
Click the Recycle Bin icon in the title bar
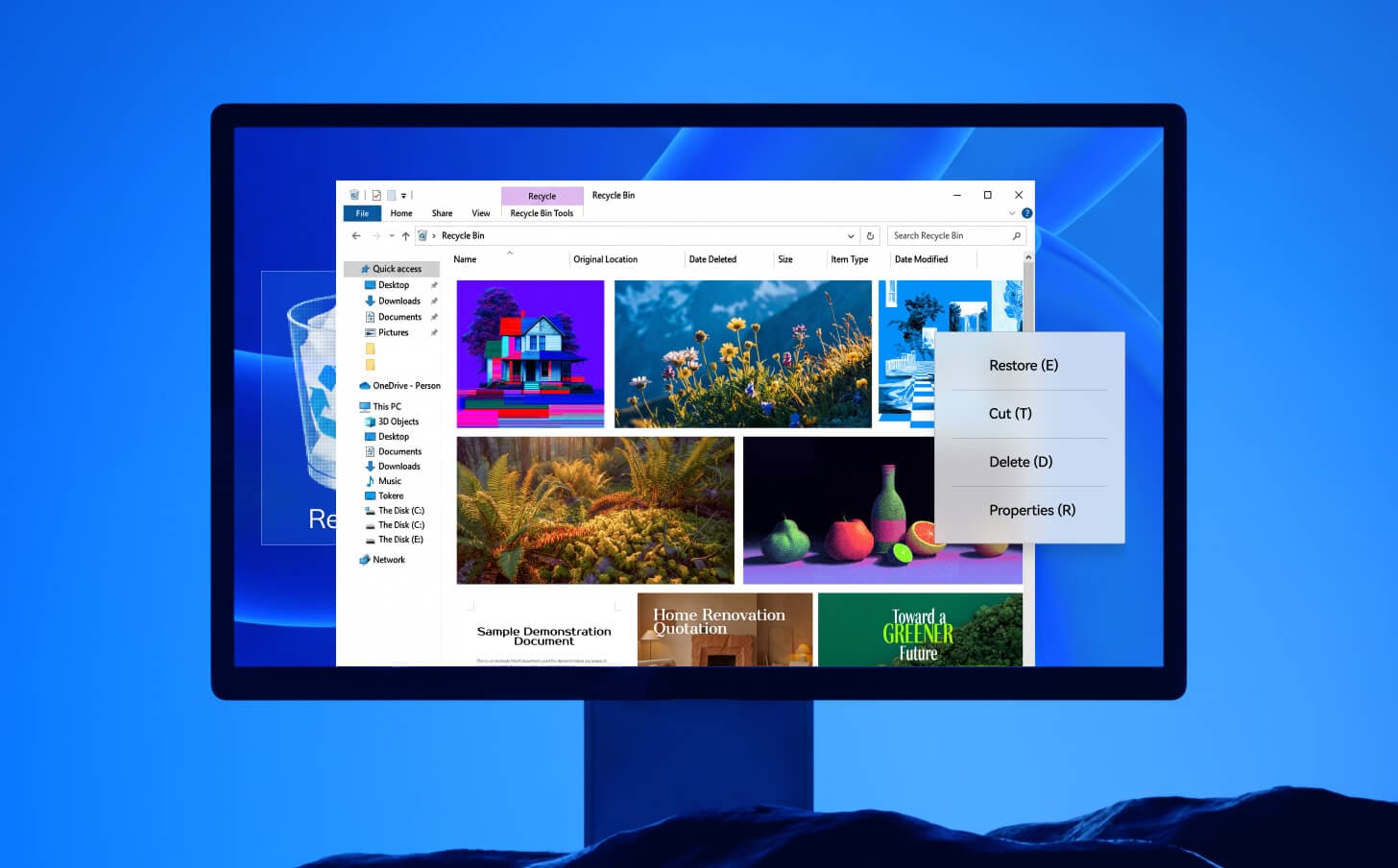click(x=354, y=195)
